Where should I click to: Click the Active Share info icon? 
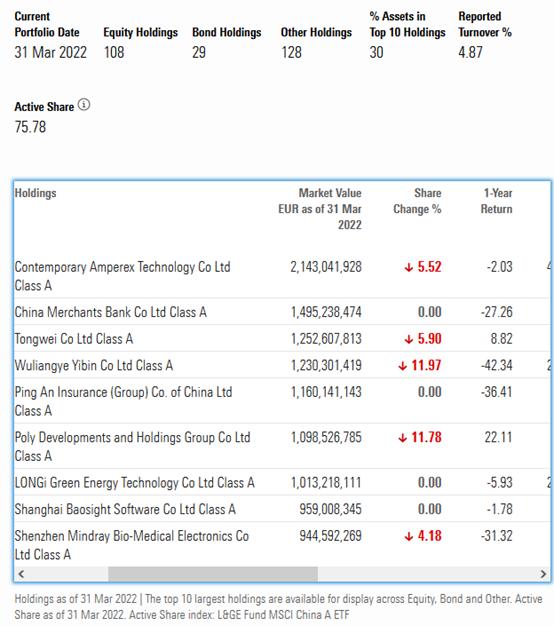tap(84, 105)
